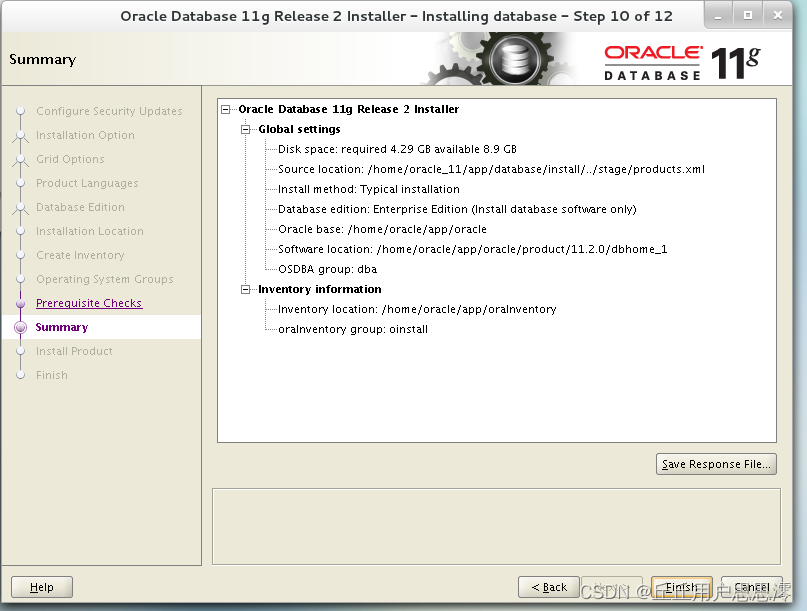Select the Installation Location step
This screenshot has width=807, height=611.
[x=90, y=231]
